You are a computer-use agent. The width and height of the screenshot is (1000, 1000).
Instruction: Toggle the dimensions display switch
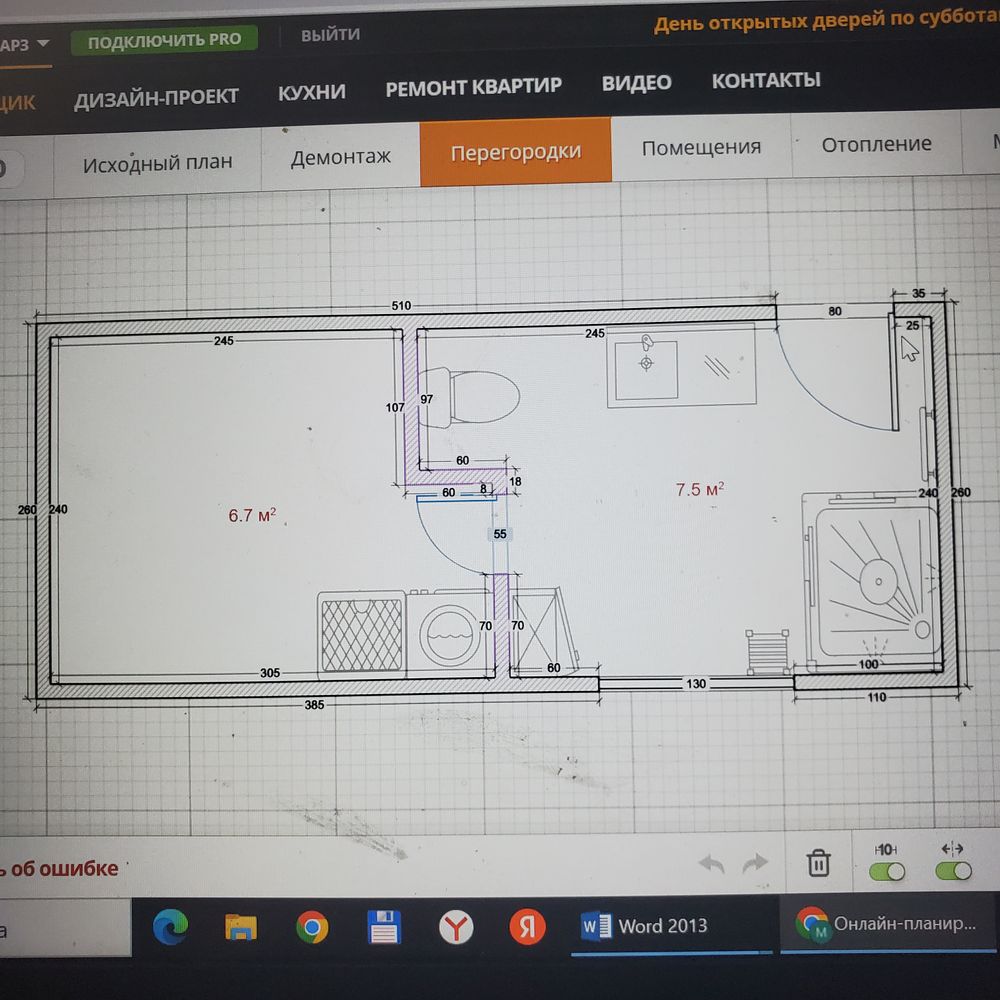(x=887, y=871)
